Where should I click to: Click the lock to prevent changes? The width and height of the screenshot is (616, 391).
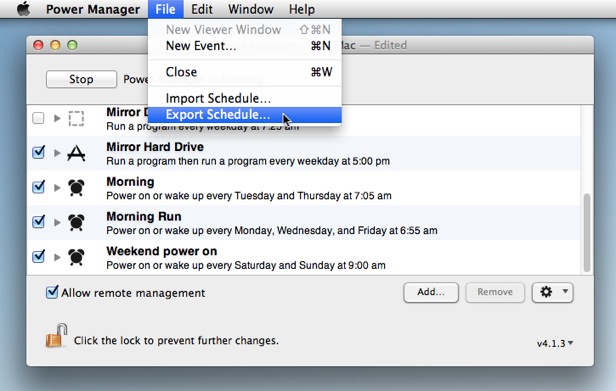point(57,336)
